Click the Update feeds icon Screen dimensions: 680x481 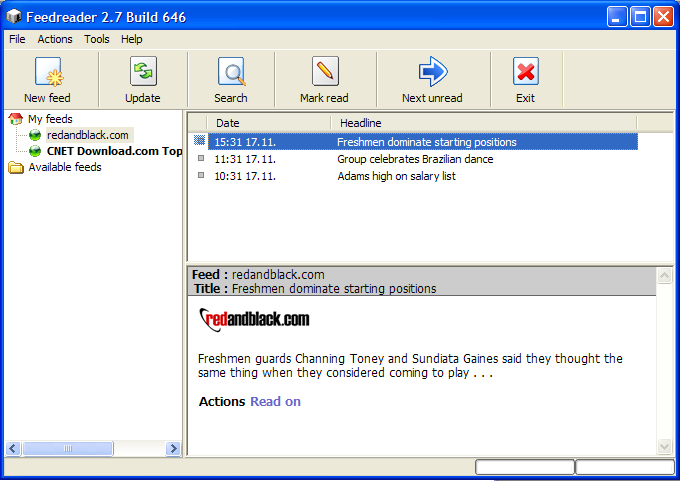(x=143, y=72)
